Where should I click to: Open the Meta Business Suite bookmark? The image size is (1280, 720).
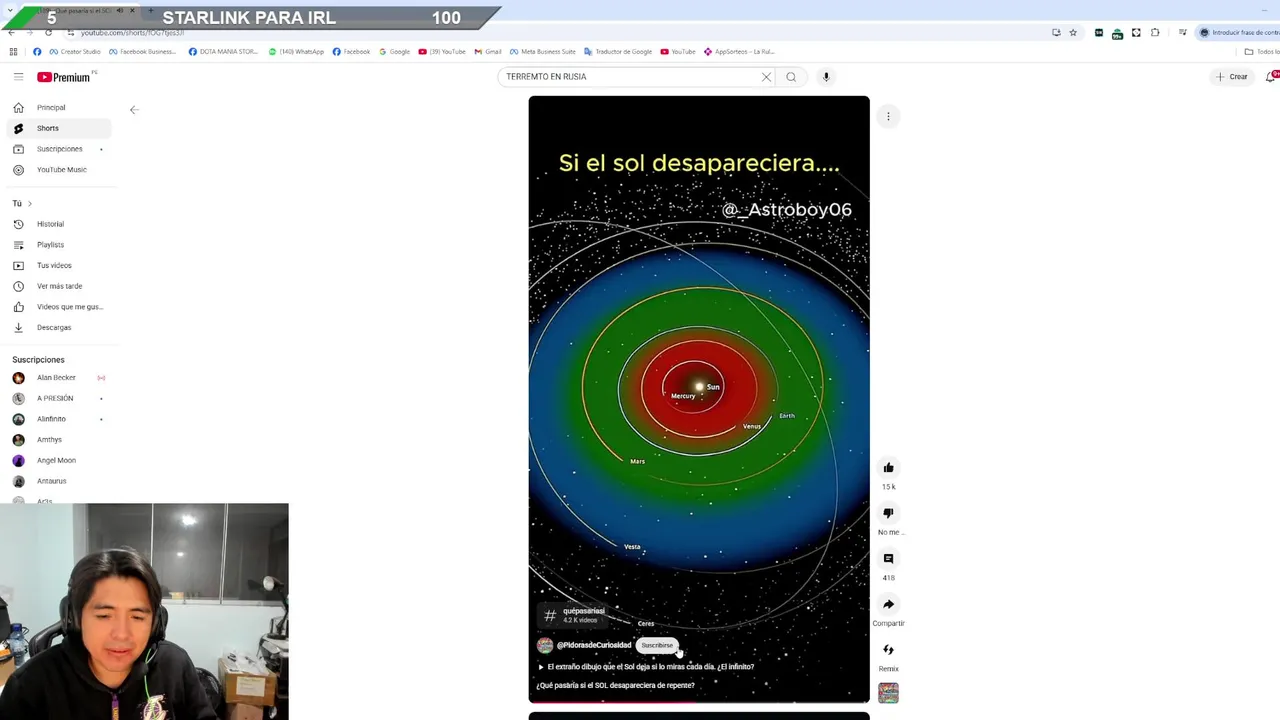tap(543, 52)
